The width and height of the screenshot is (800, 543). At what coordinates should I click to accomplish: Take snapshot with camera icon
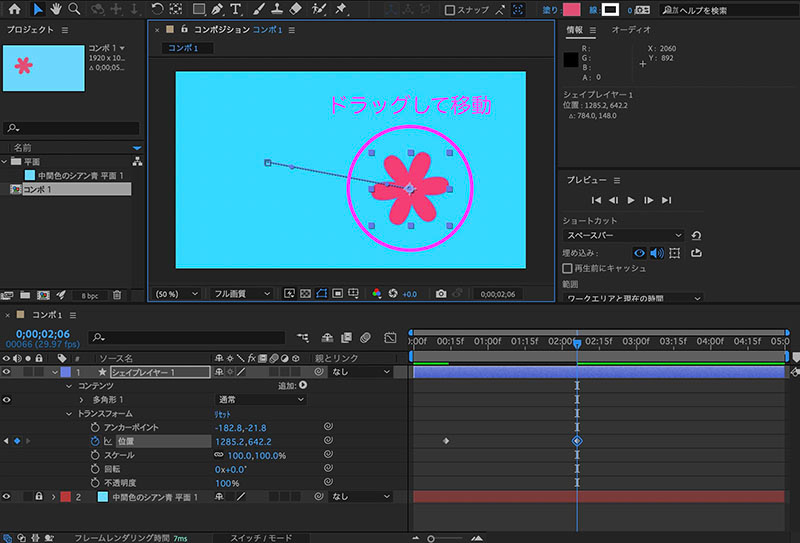point(441,293)
